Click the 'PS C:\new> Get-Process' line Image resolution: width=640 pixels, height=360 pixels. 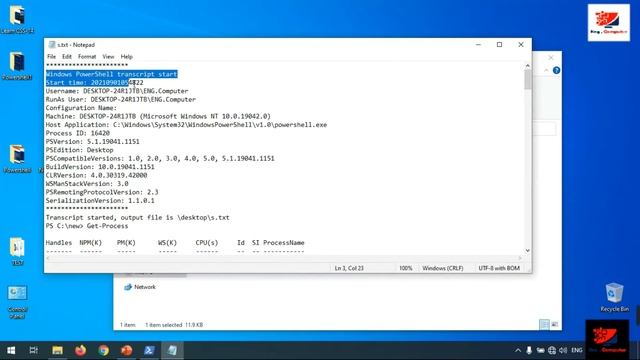(87, 226)
